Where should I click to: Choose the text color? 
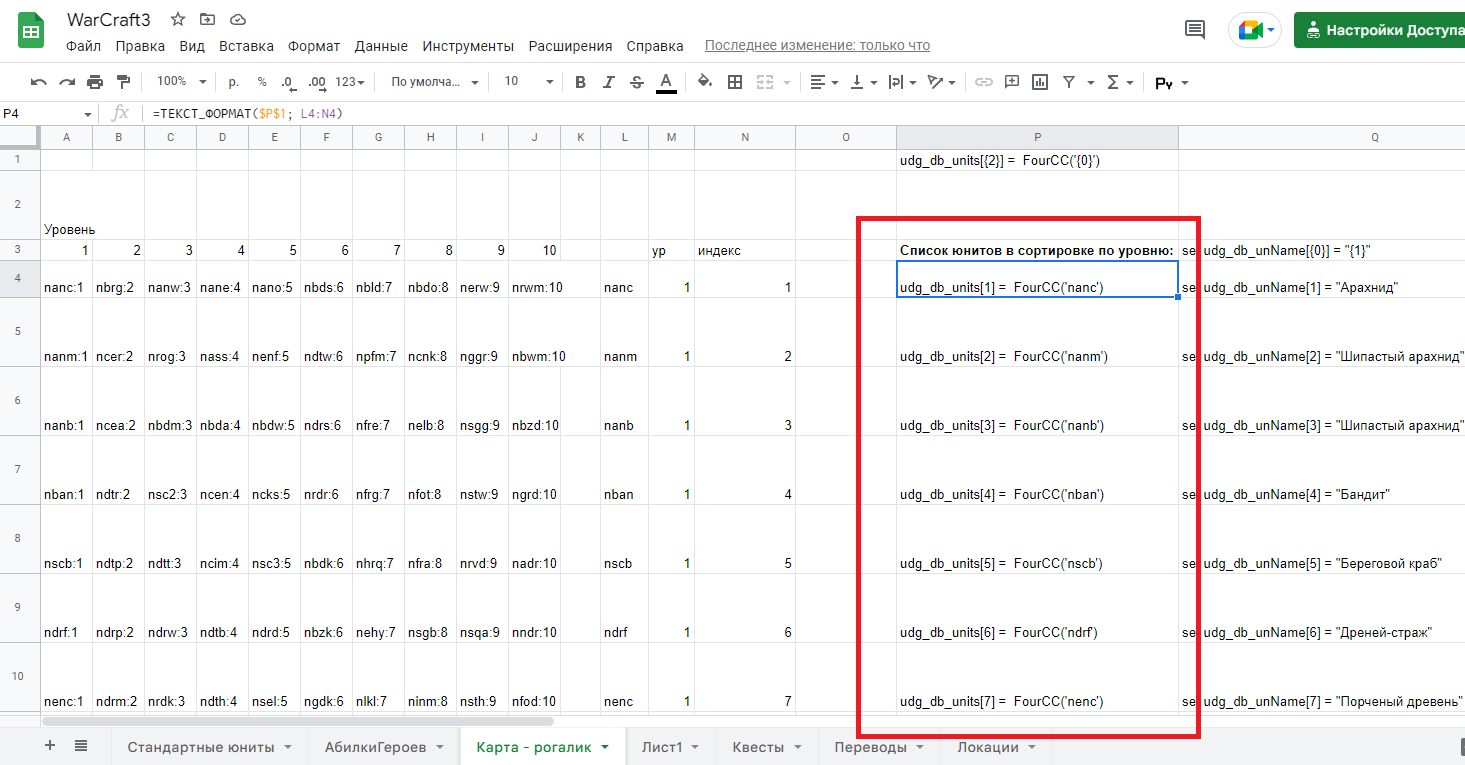[x=666, y=82]
